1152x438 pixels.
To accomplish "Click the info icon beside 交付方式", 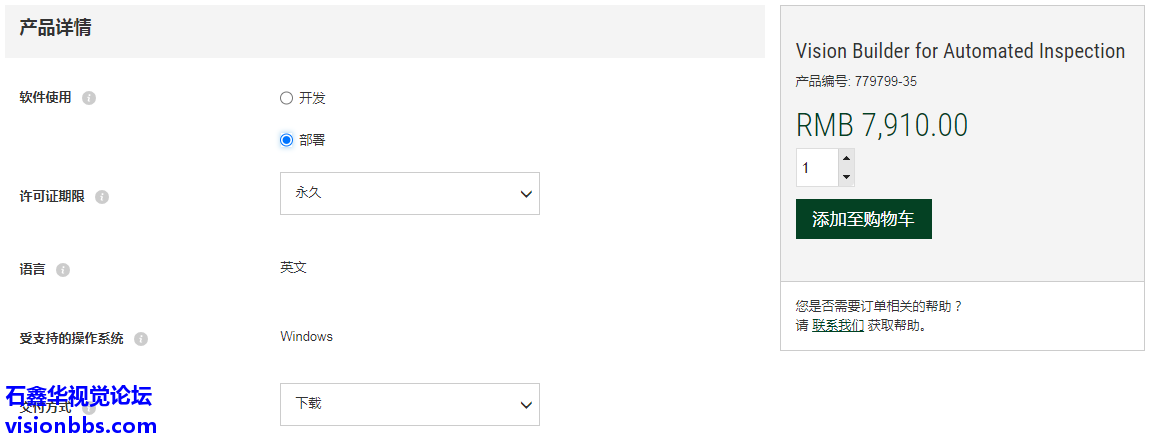I will 89,408.
